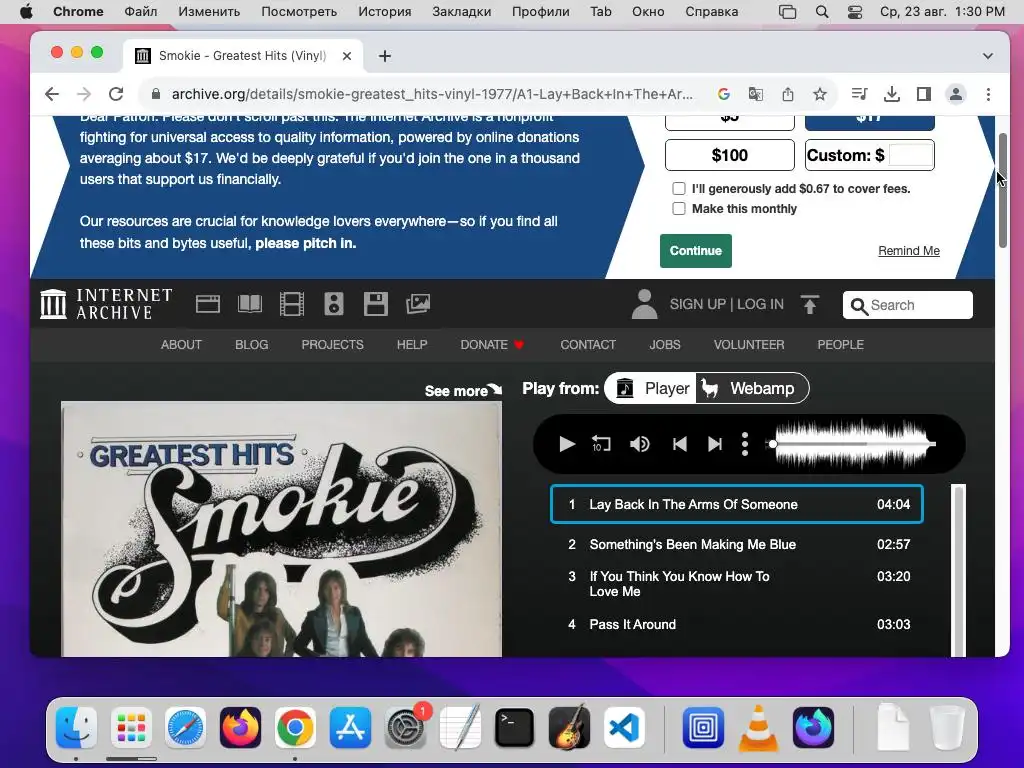
Task: Open VLC from the Dock
Action: click(x=758, y=728)
